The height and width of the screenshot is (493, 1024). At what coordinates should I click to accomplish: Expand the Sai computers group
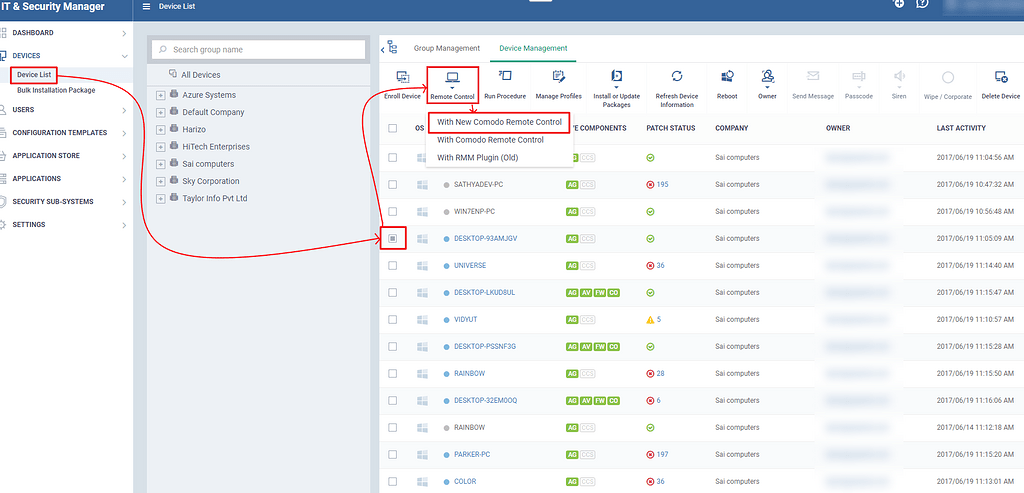161,164
